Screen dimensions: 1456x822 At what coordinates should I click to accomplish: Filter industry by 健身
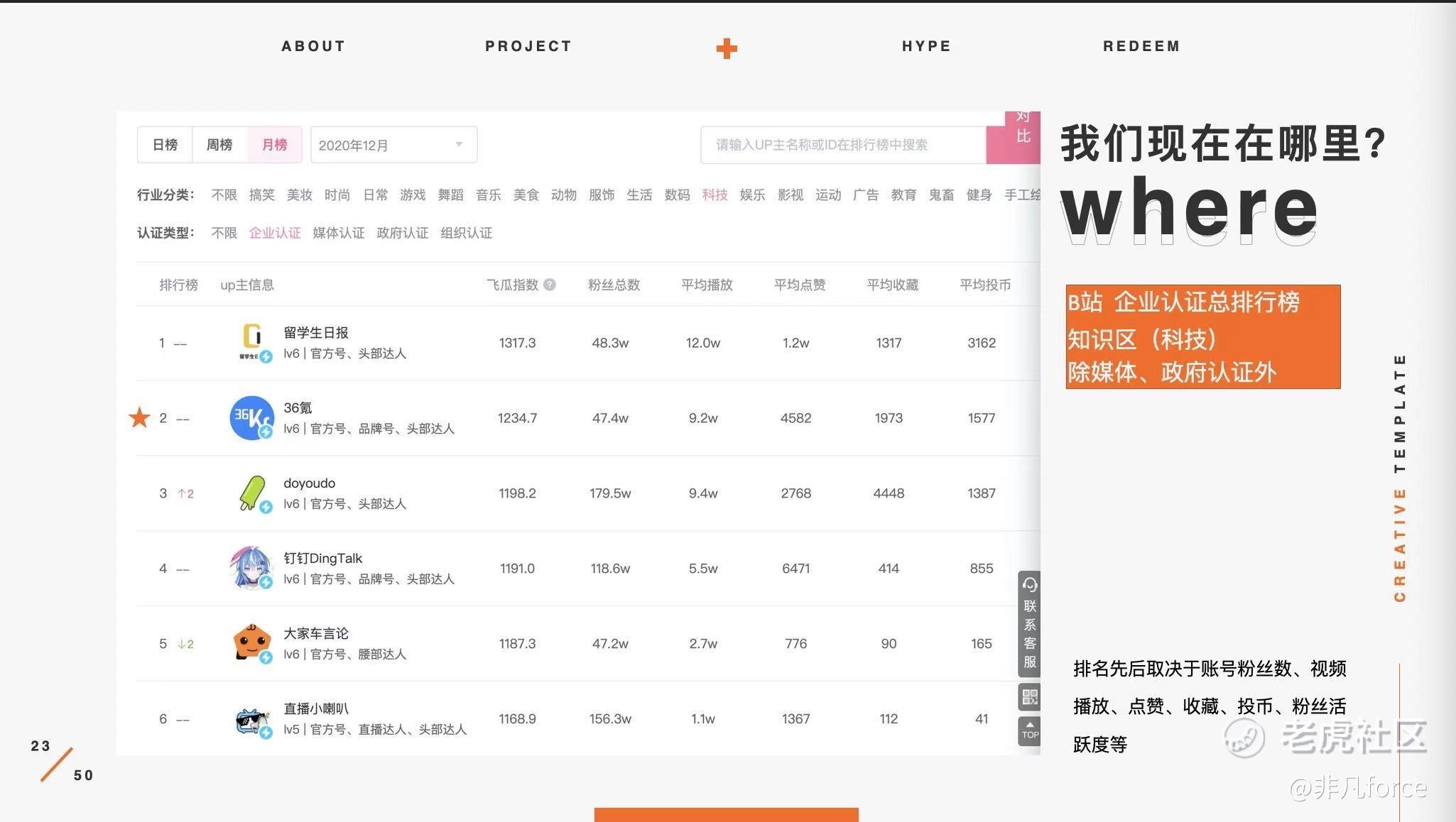(x=979, y=194)
